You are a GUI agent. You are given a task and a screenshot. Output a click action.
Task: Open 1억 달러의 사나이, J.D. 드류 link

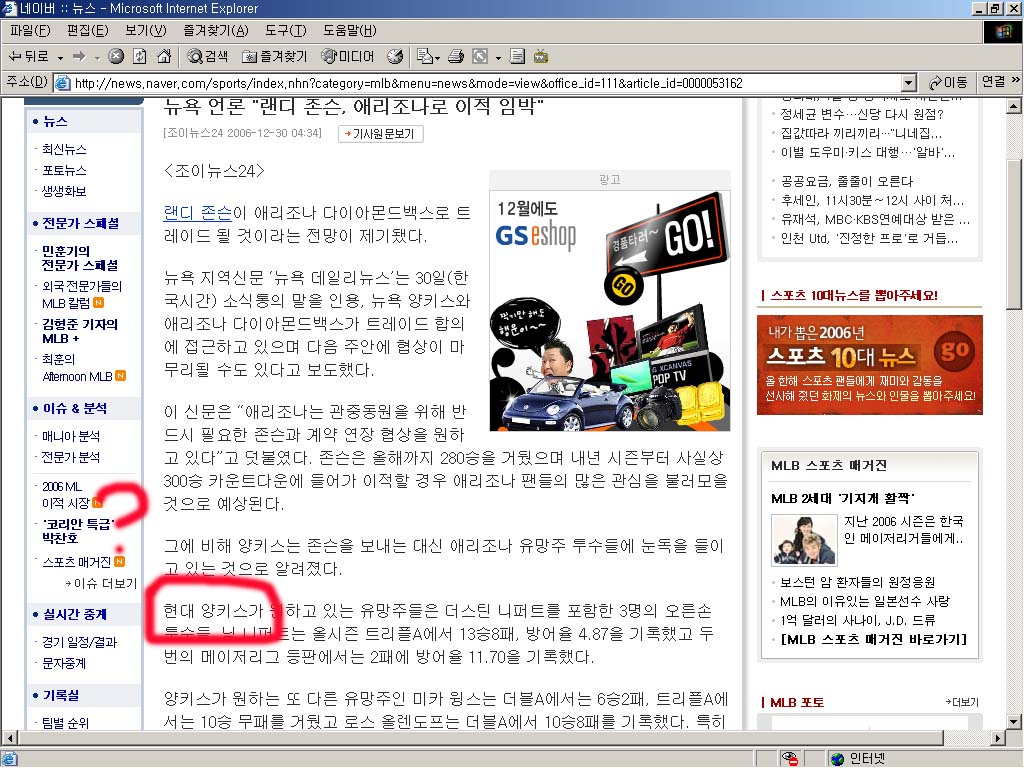[857, 620]
